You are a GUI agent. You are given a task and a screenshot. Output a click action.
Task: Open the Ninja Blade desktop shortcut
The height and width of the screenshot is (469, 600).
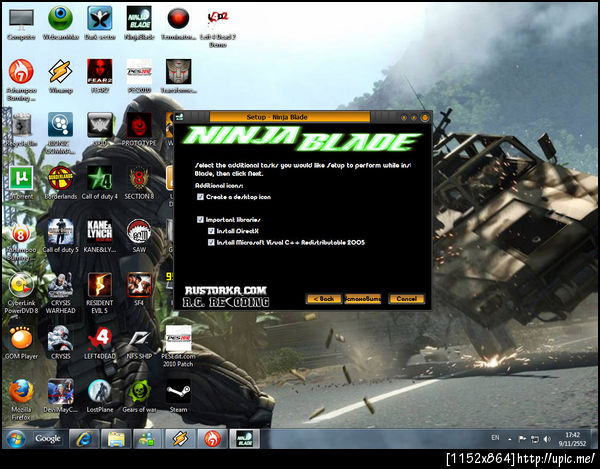[x=139, y=23]
